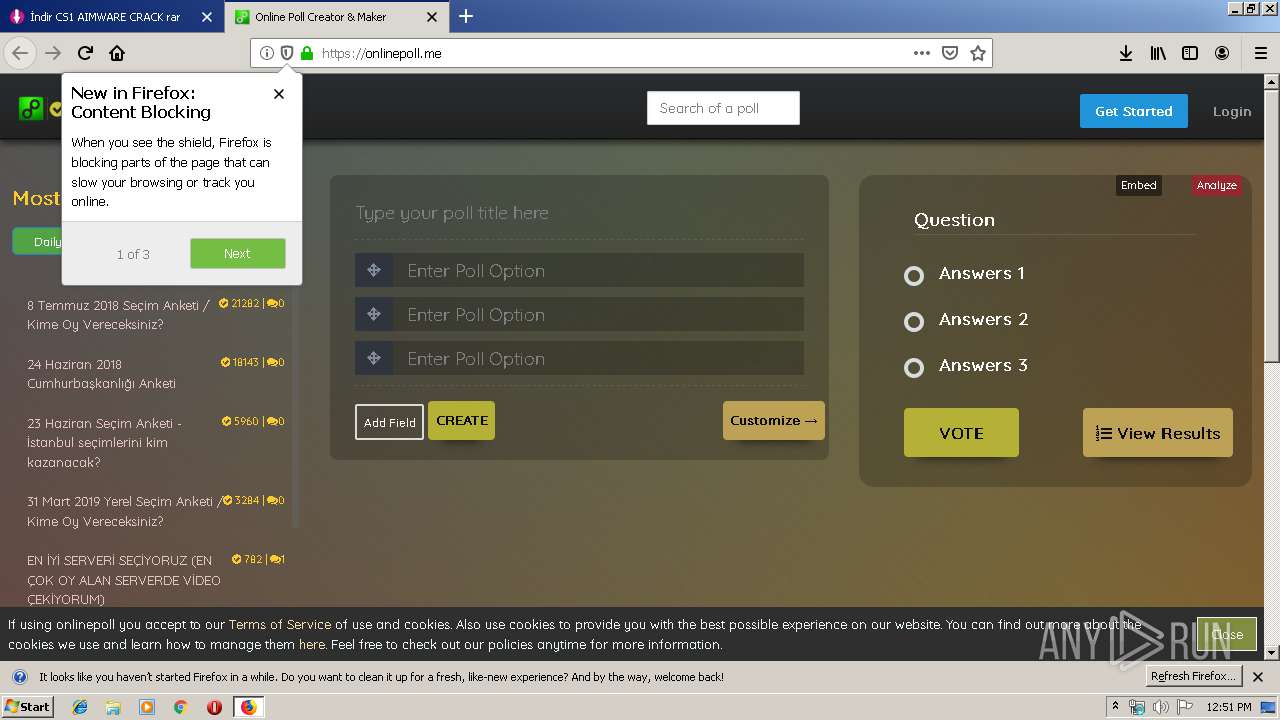Click the green padlock security icon
The height and width of the screenshot is (720, 1280).
(x=307, y=53)
